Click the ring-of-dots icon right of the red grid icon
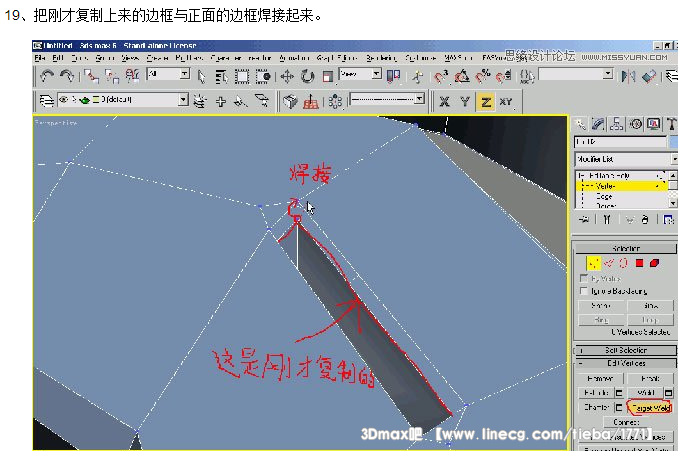Screen dimensions: 682x451 335,102
